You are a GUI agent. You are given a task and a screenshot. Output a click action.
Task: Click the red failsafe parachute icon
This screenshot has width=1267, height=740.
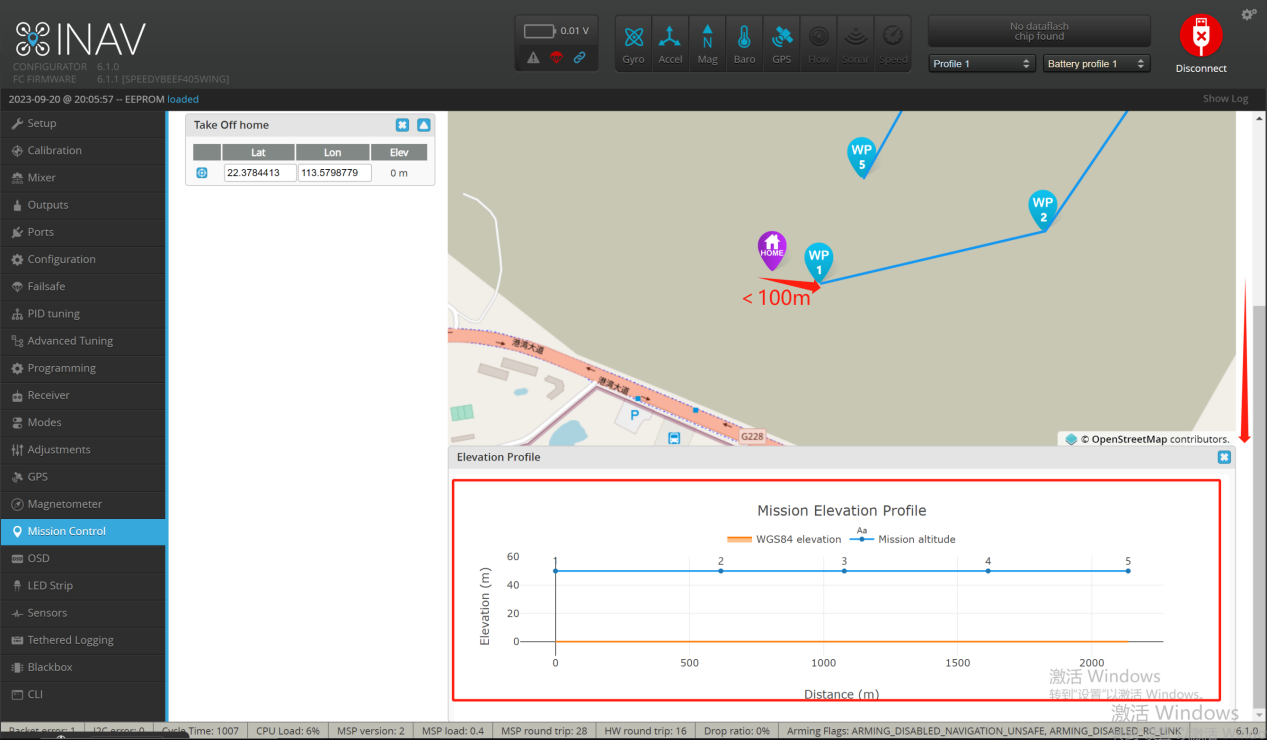[557, 58]
